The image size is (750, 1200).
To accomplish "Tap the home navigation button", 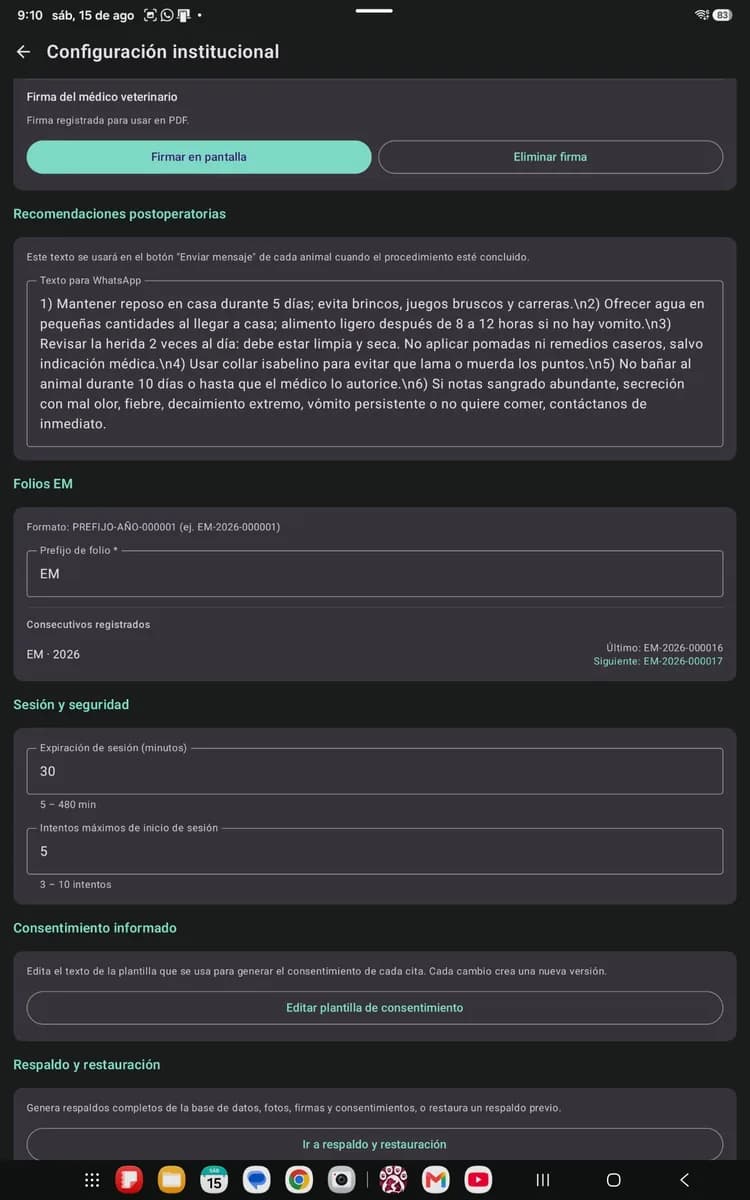I will coord(614,1180).
